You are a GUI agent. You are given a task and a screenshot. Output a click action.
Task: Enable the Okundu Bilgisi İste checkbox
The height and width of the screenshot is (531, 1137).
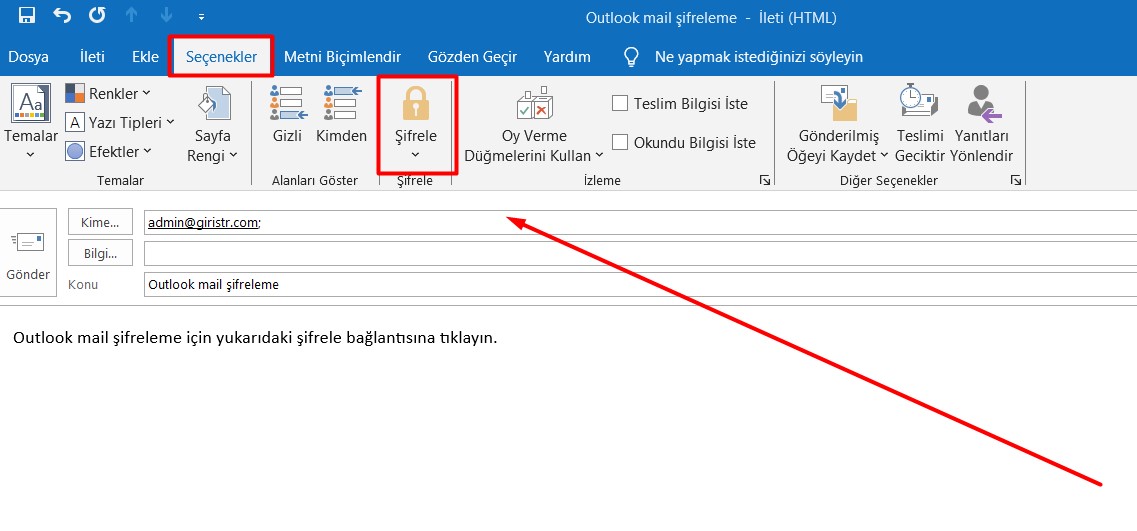[x=619, y=142]
